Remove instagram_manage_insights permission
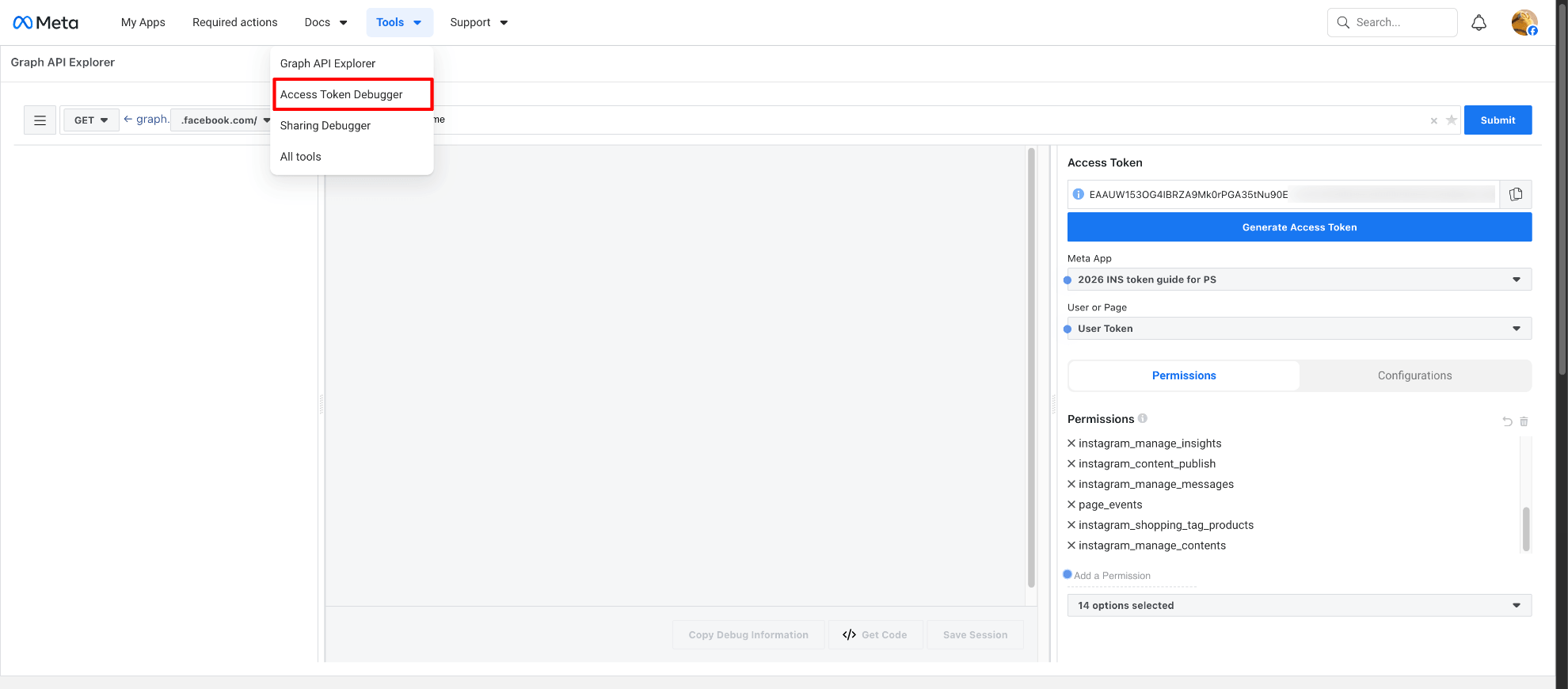The image size is (1568, 689). pyautogui.click(x=1071, y=443)
